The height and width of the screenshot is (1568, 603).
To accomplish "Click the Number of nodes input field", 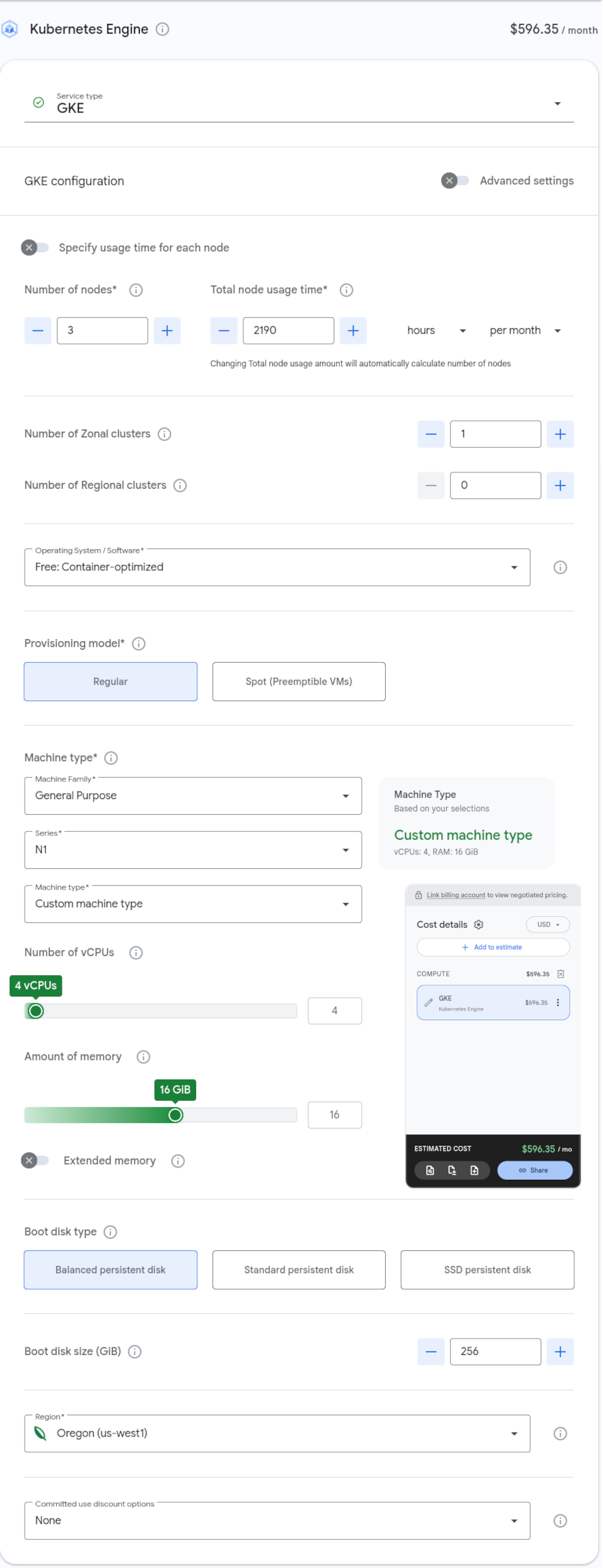I will click(x=103, y=331).
